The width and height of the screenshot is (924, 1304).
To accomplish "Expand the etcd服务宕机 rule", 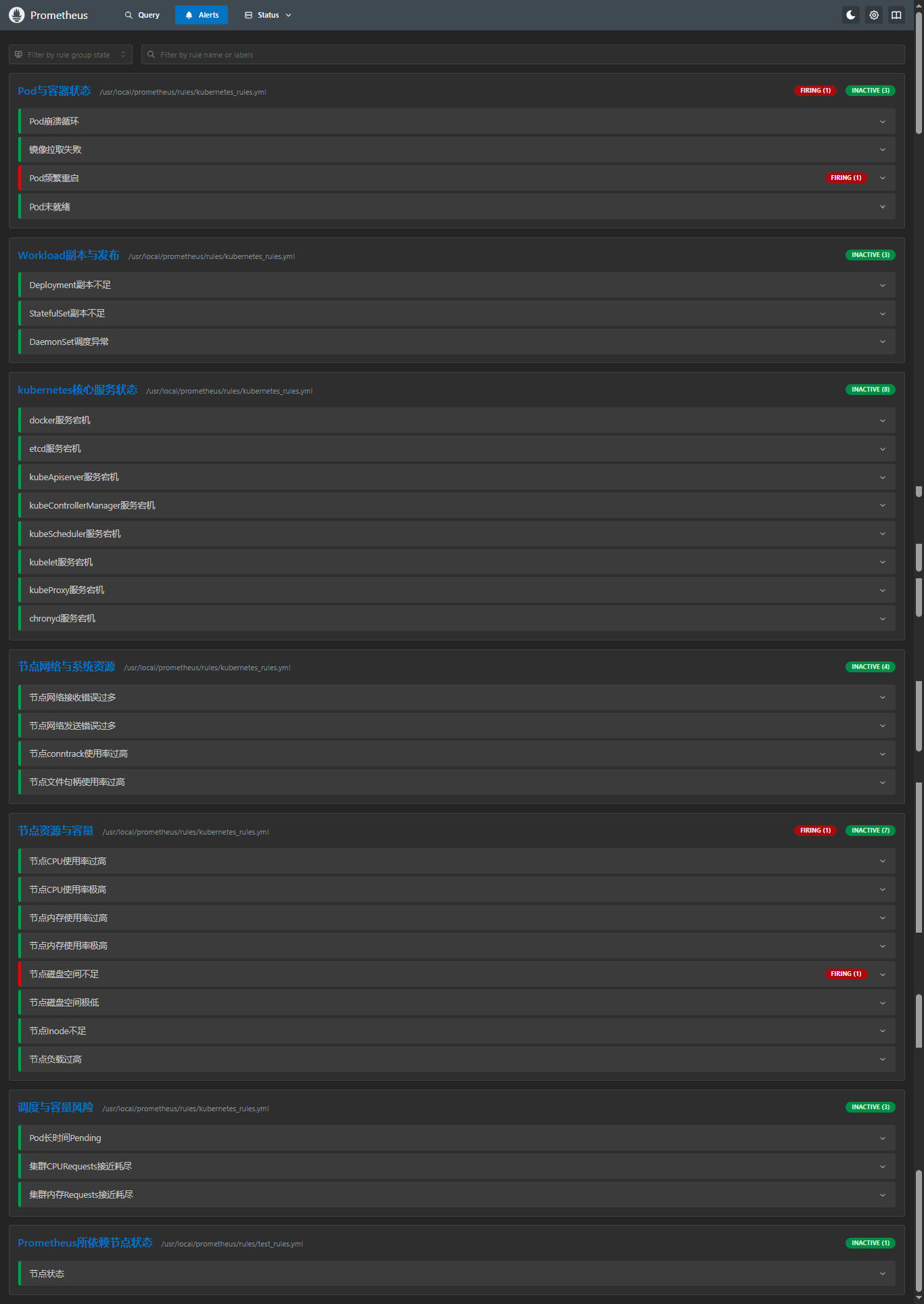I will [457, 449].
